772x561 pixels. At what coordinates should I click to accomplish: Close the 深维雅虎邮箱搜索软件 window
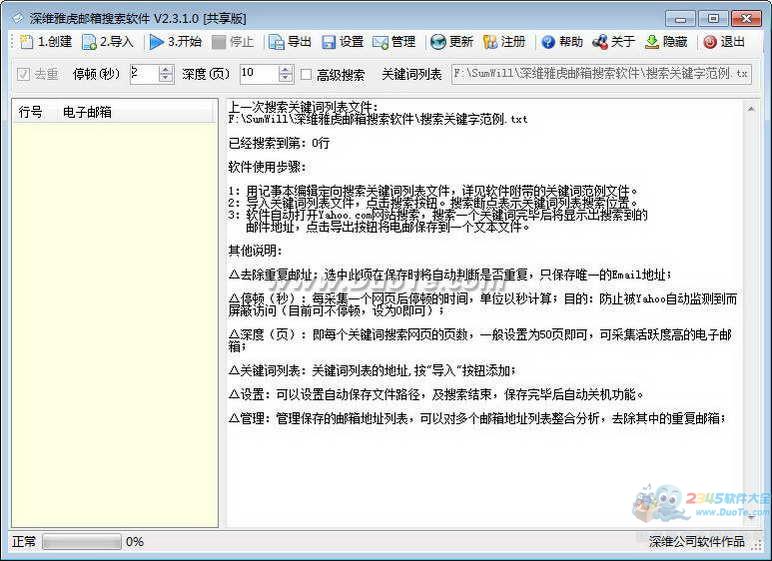pos(746,19)
